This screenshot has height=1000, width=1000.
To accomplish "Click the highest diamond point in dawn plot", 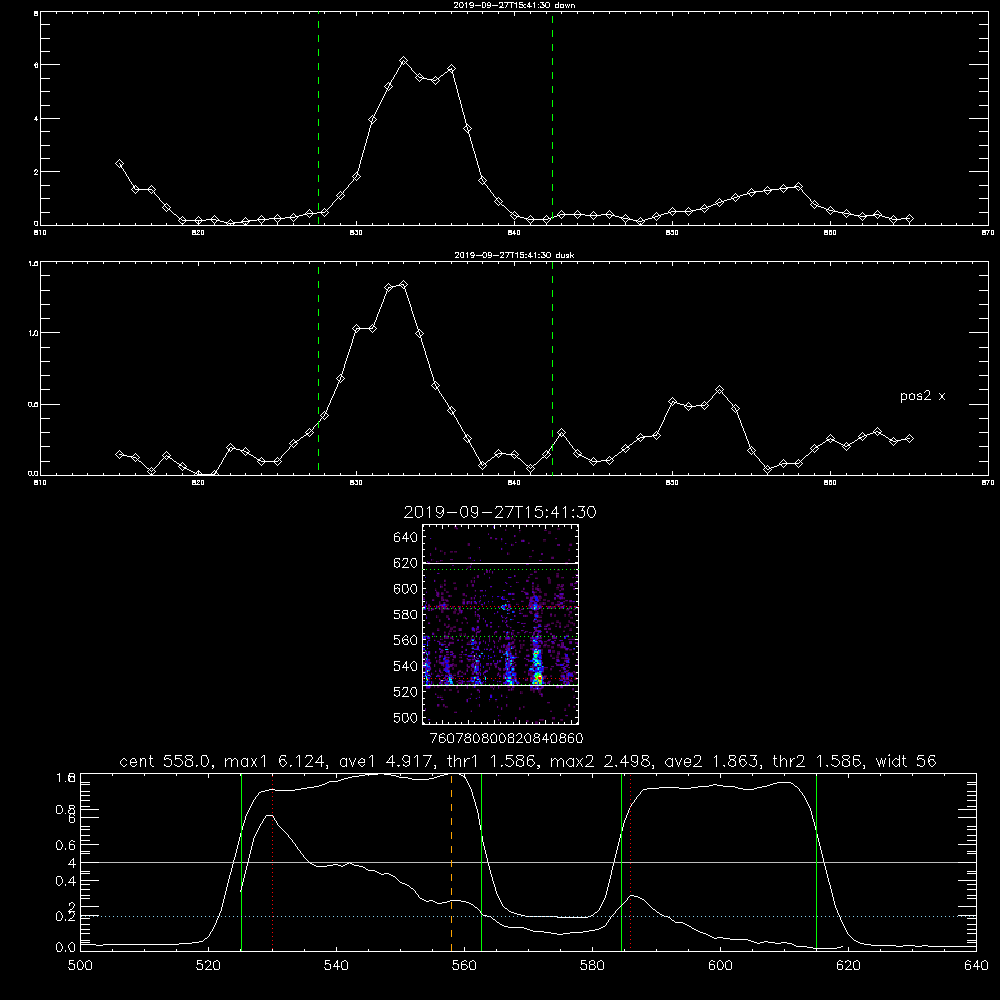I will pos(403,61).
